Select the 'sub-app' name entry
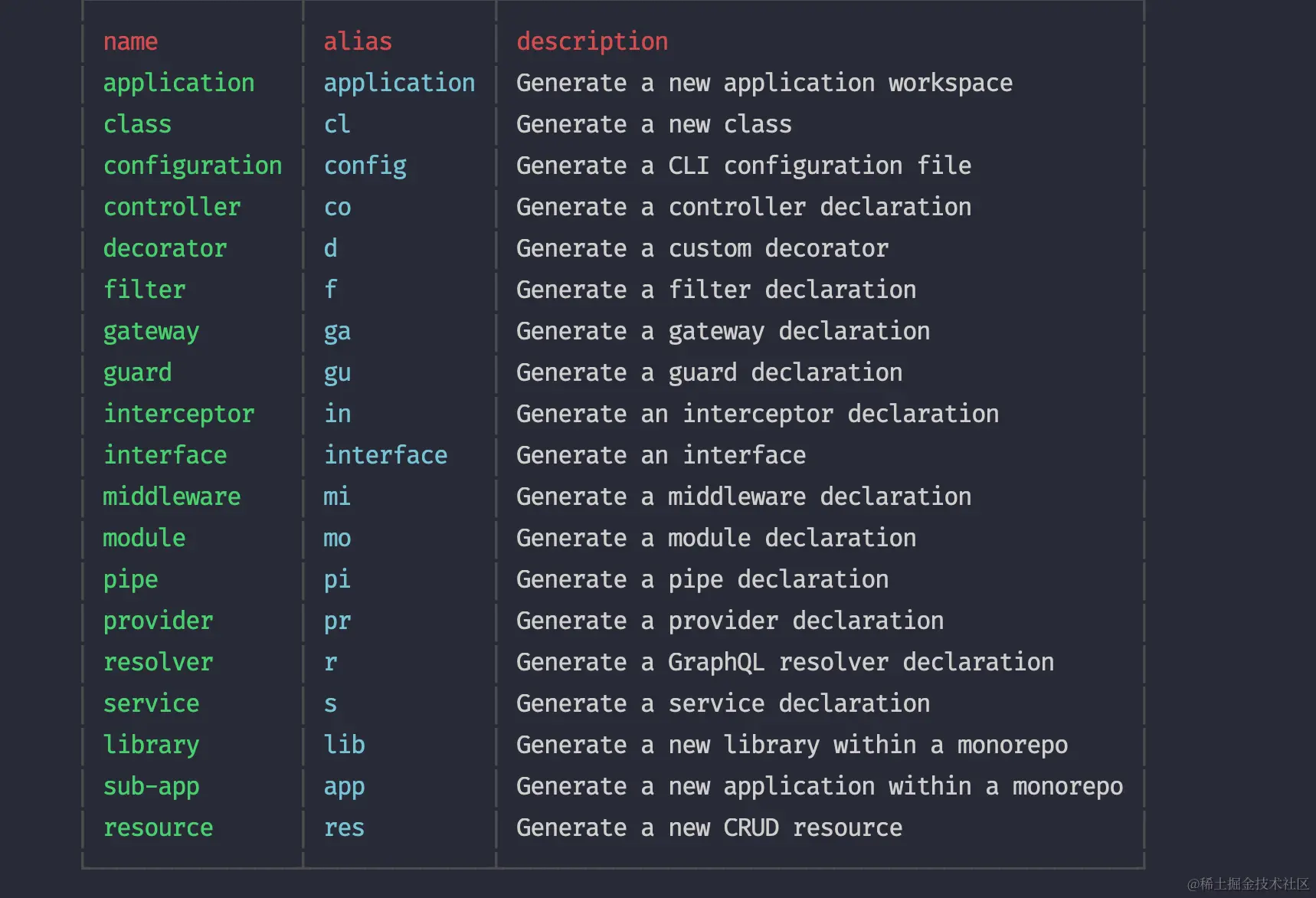Screen dimensions: 1316x898 pyautogui.click(x=152, y=786)
